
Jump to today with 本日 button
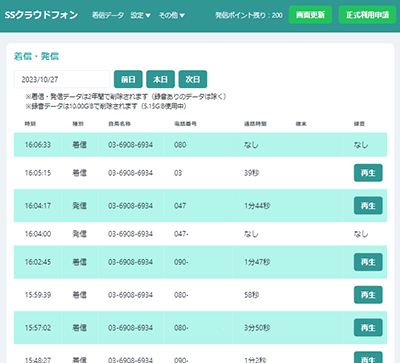[161, 79]
